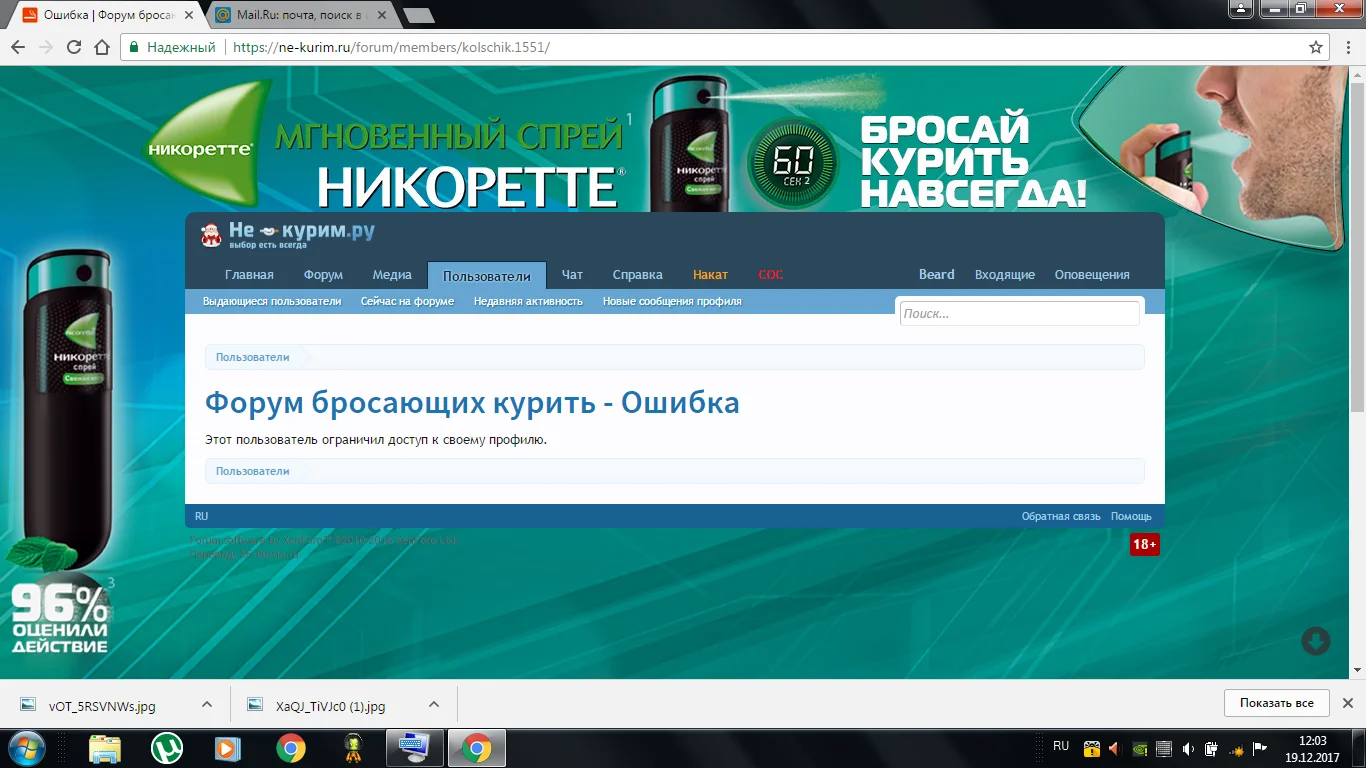Expand options for XaQJ_TiVJc0 (1).jpg download
Screen dimensions: 1366x768
[x=434, y=704]
